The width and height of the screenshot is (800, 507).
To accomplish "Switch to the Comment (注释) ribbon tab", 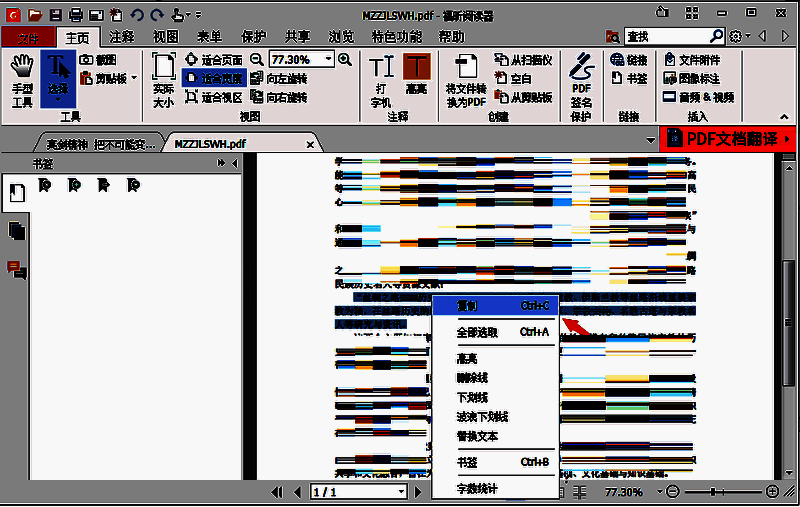I will 122,37.
